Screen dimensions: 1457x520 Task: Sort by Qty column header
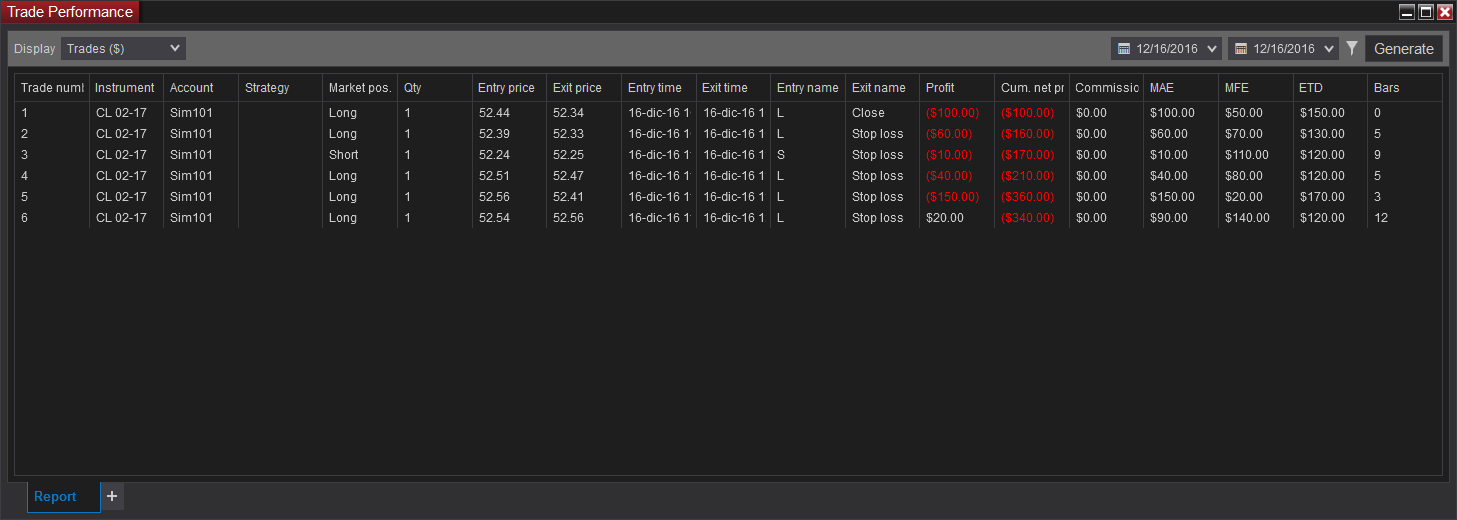(435, 88)
